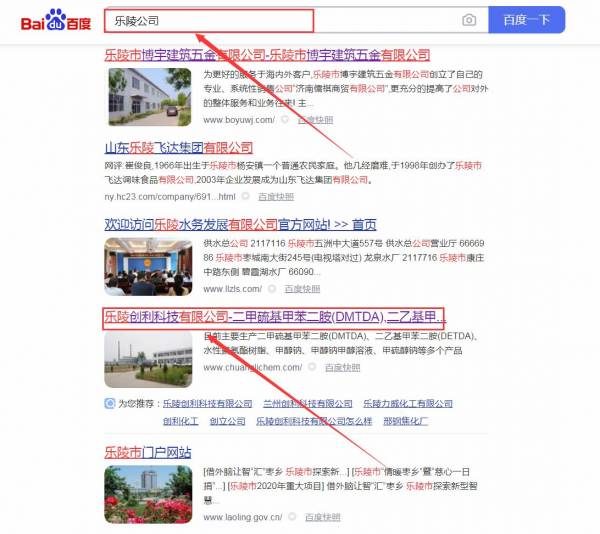Select recommended search 乐陵力威化工有限公司

[407, 403]
